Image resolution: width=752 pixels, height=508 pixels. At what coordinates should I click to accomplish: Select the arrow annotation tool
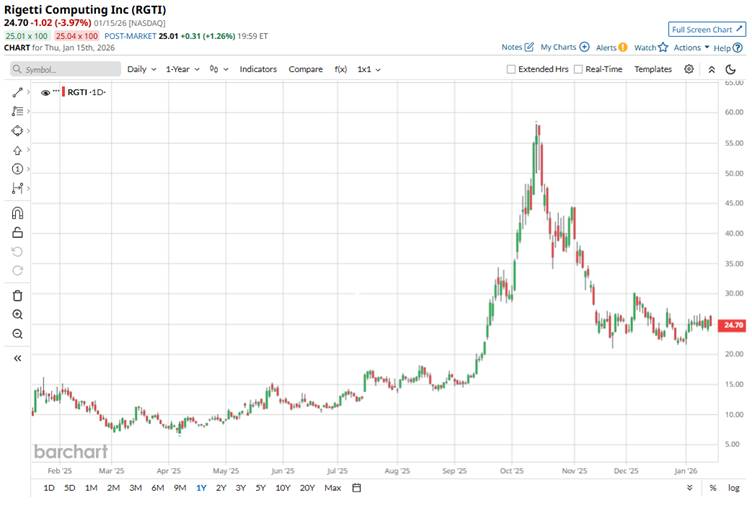click(18, 150)
